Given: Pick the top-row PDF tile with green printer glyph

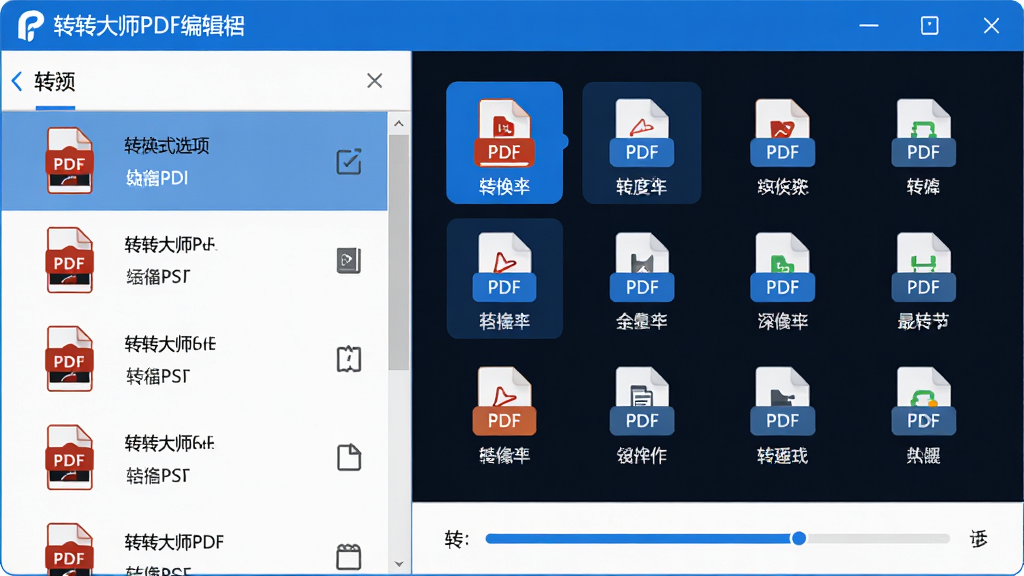Looking at the screenshot, I should (x=923, y=147).
